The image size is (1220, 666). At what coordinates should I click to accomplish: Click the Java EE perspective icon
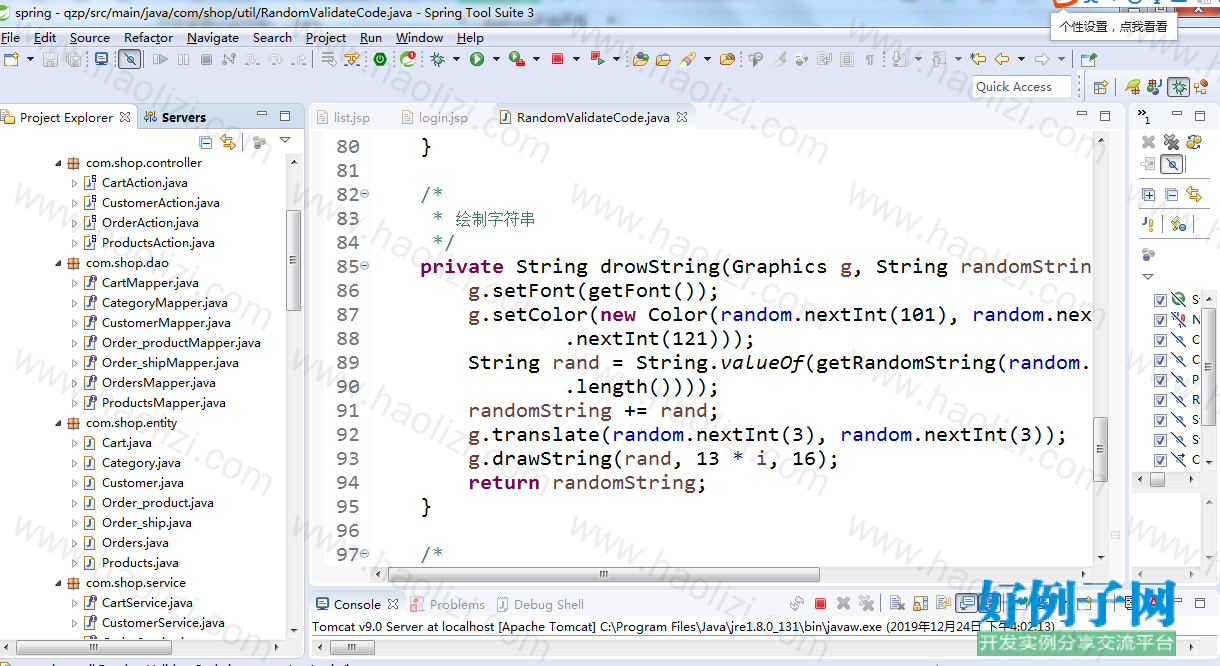click(1155, 87)
